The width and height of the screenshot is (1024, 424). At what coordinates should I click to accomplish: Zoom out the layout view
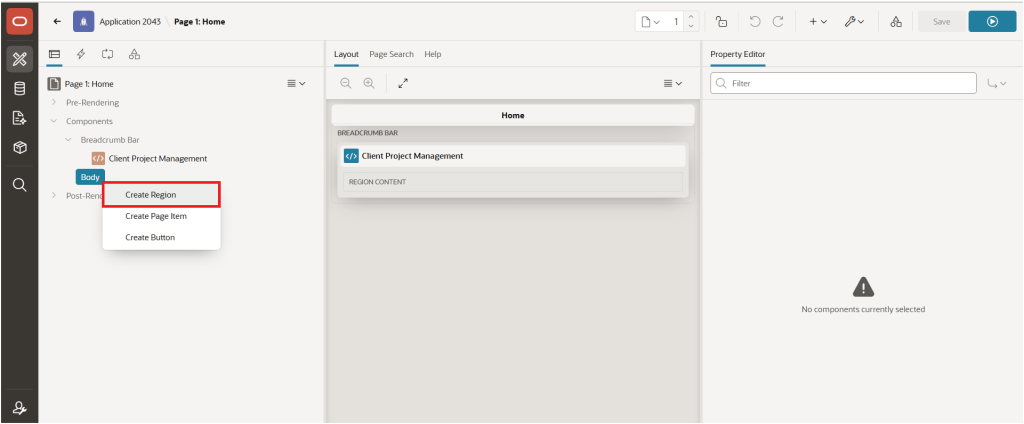coord(345,83)
